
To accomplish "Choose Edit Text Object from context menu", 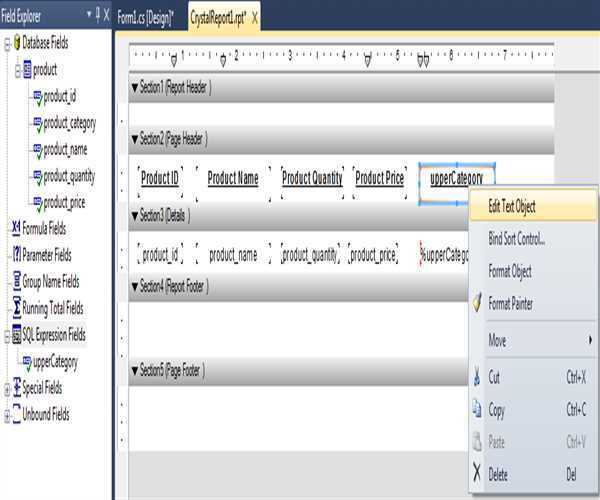I will (x=511, y=207).
